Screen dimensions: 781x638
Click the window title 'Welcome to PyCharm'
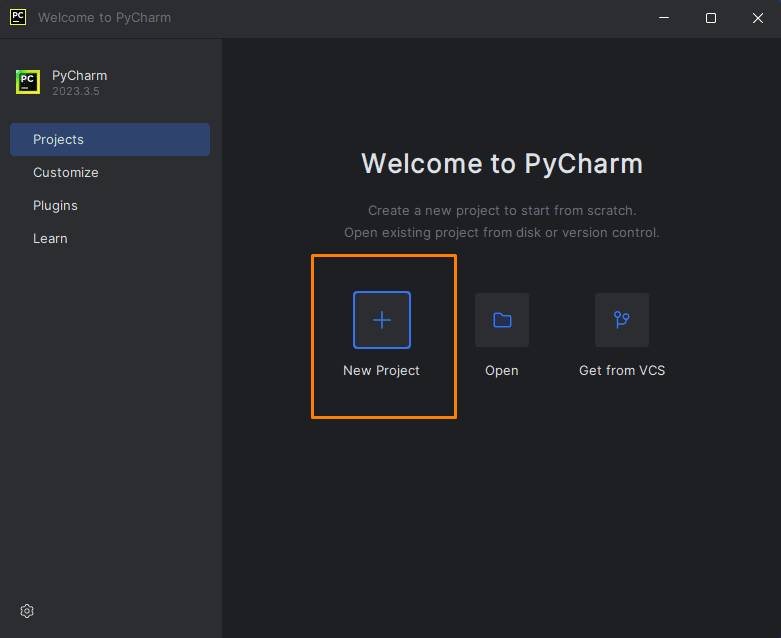point(105,17)
